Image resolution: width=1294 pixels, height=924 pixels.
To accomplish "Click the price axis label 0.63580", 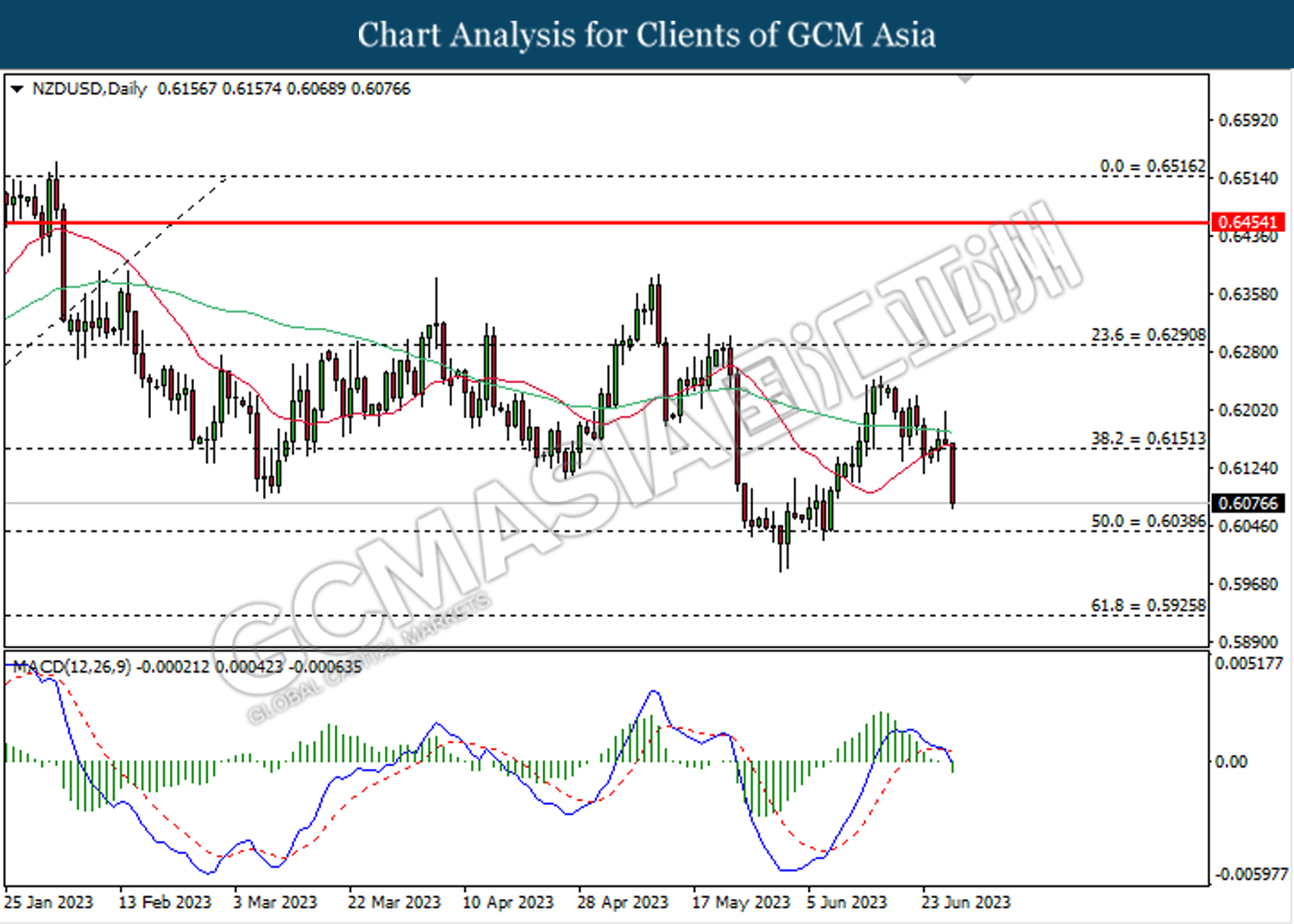I will [1248, 294].
